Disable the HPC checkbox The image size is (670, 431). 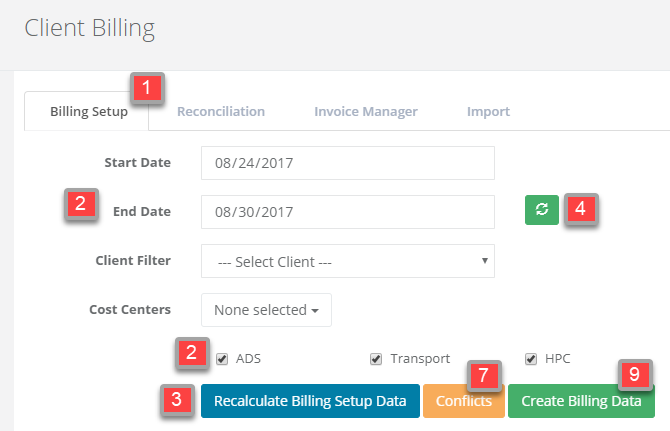click(x=532, y=358)
